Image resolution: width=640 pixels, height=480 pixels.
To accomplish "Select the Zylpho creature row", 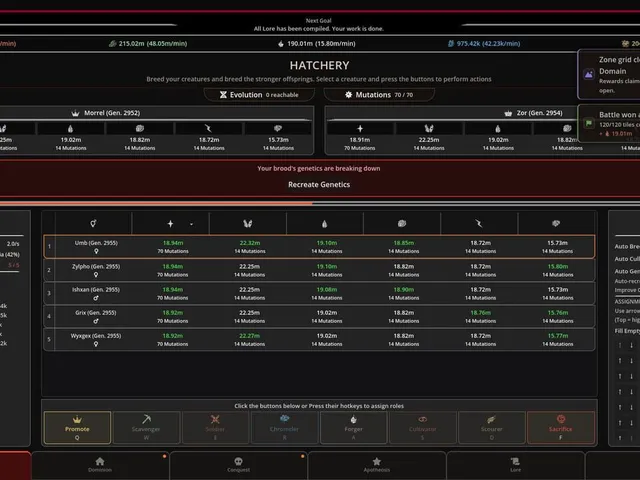I will [x=319, y=270].
